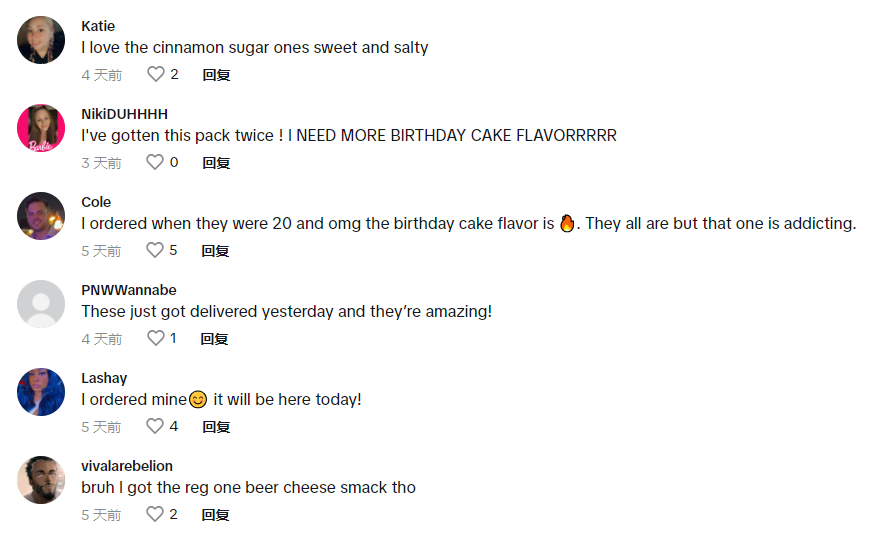Like Lashay's 'I ordered mine' comment
Screen dimensions: 888x536
point(156,426)
